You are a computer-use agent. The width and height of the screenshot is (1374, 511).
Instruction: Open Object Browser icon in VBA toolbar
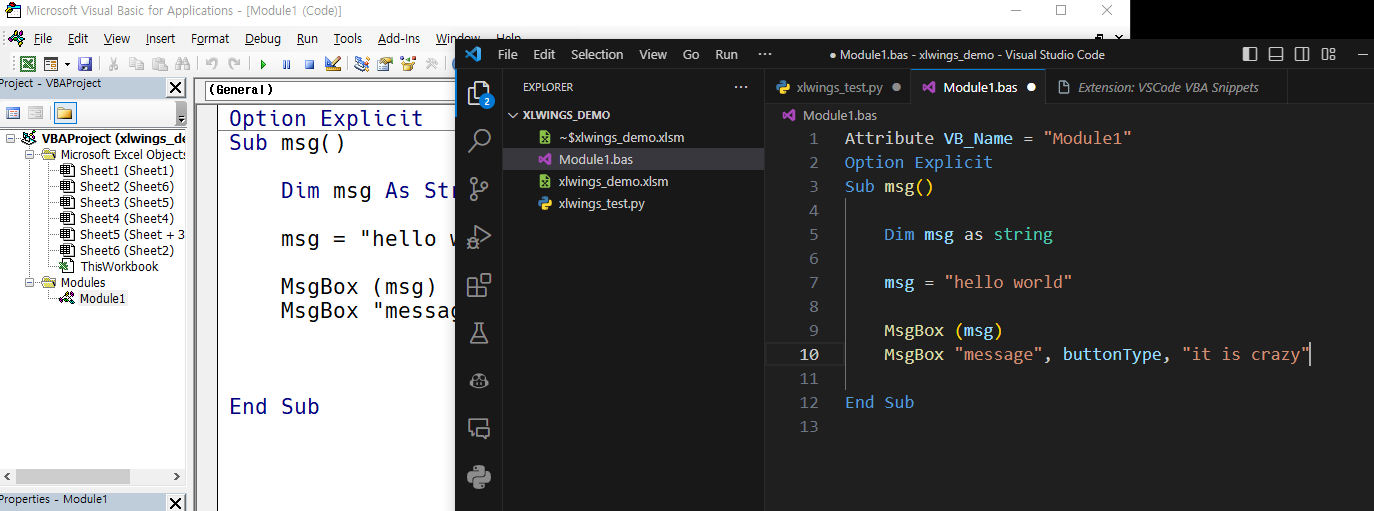[x=408, y=64]
